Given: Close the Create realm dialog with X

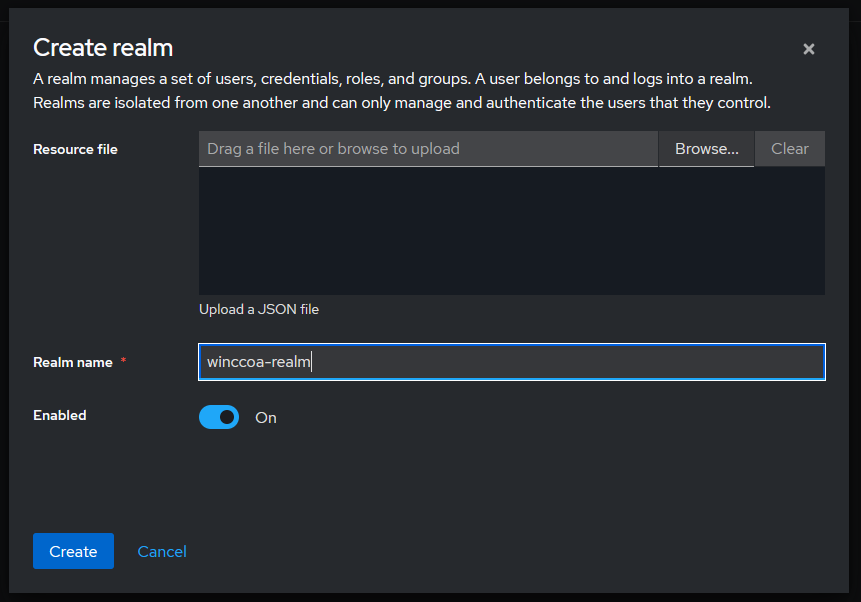Looking at the screenshot, I should click(x=808, y=49).
